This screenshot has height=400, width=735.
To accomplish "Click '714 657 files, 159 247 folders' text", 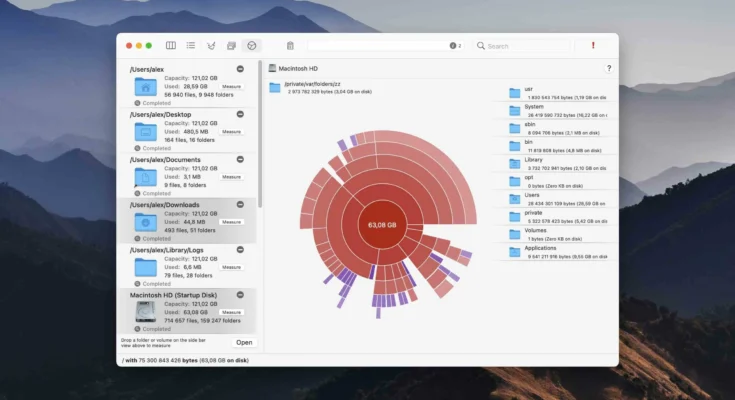I will [202, 321].
